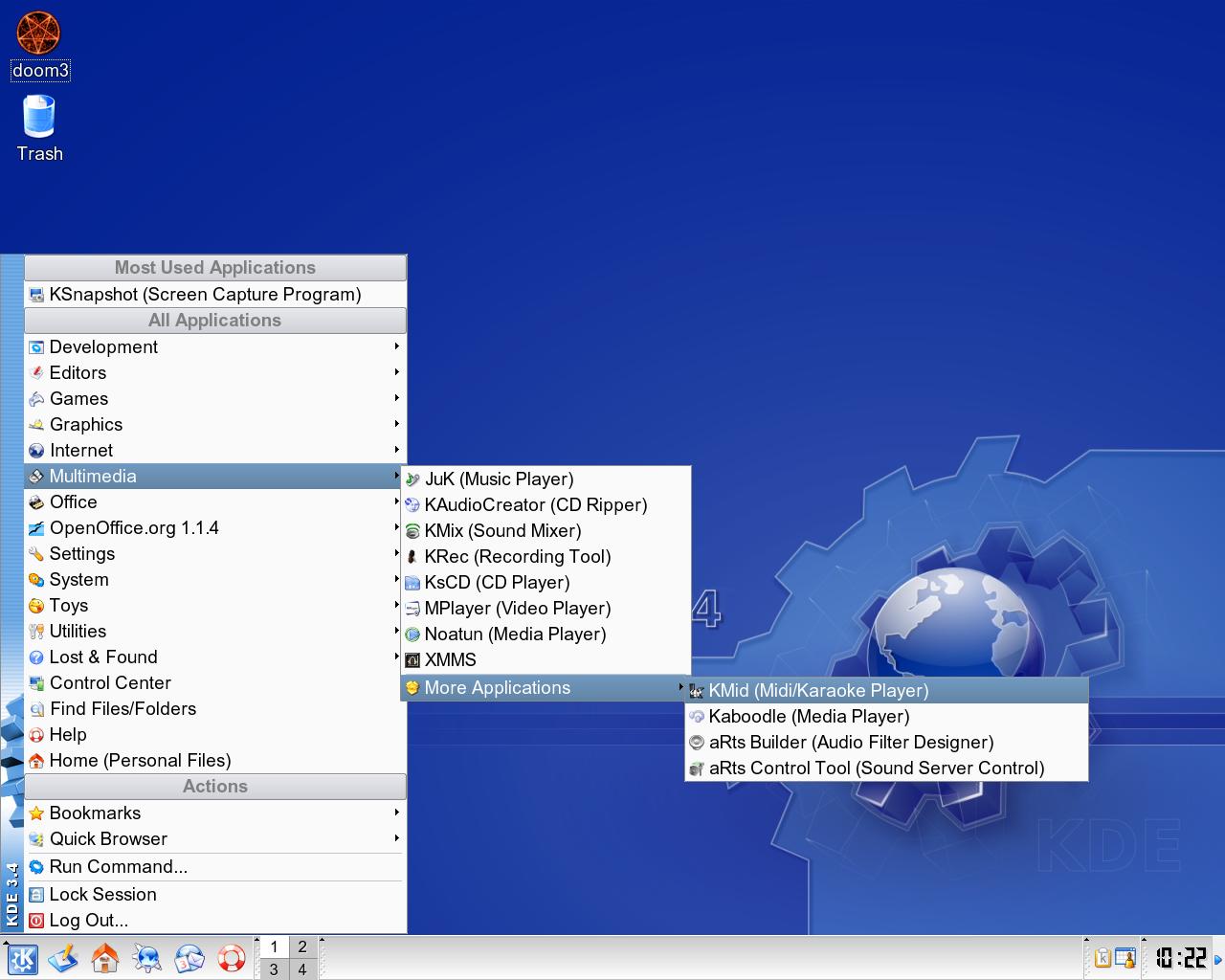1225x980 pixels.
Task: Open the Home folder icon in the panel
Action: pos(105,958)
